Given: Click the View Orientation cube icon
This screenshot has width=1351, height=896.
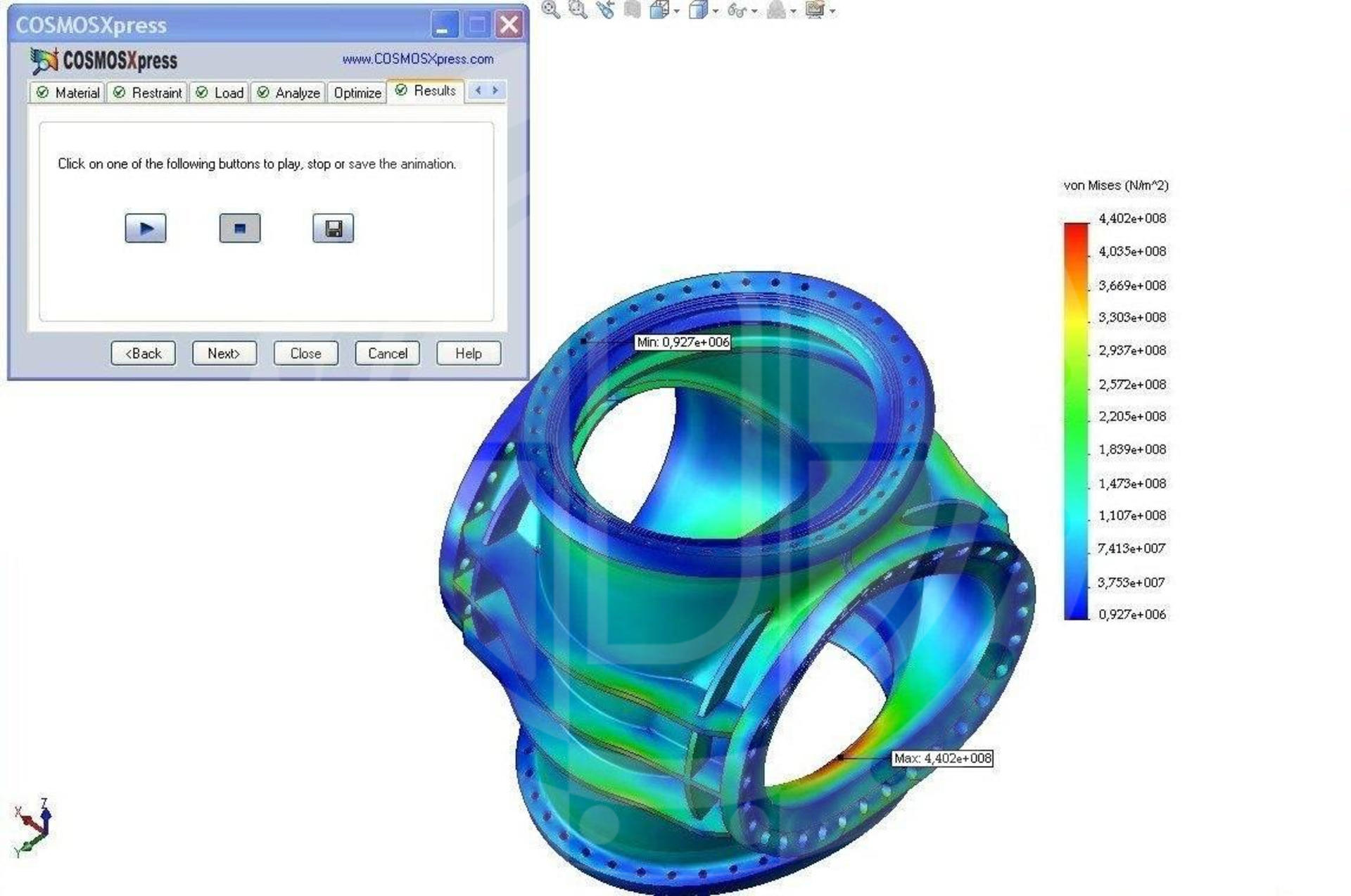Looking at the screenshot, I should (x=659, y=9).
